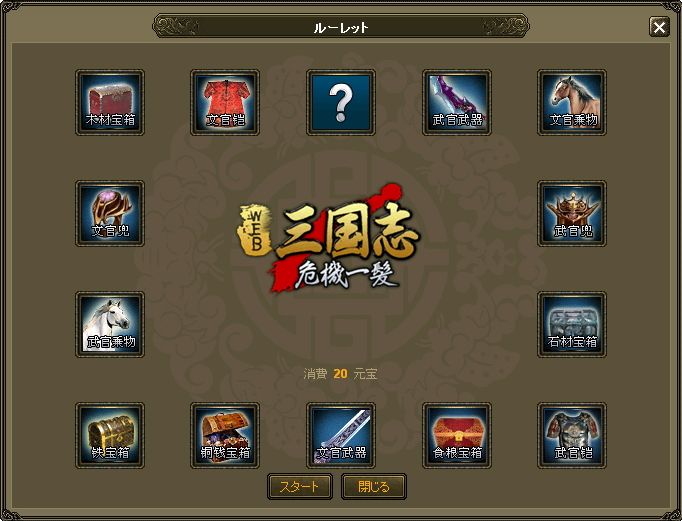Click the ルーレット title bar
Image resolution: width=682 pixels, height=521 pixels.
pyautogui.click(x=341, y=26)
